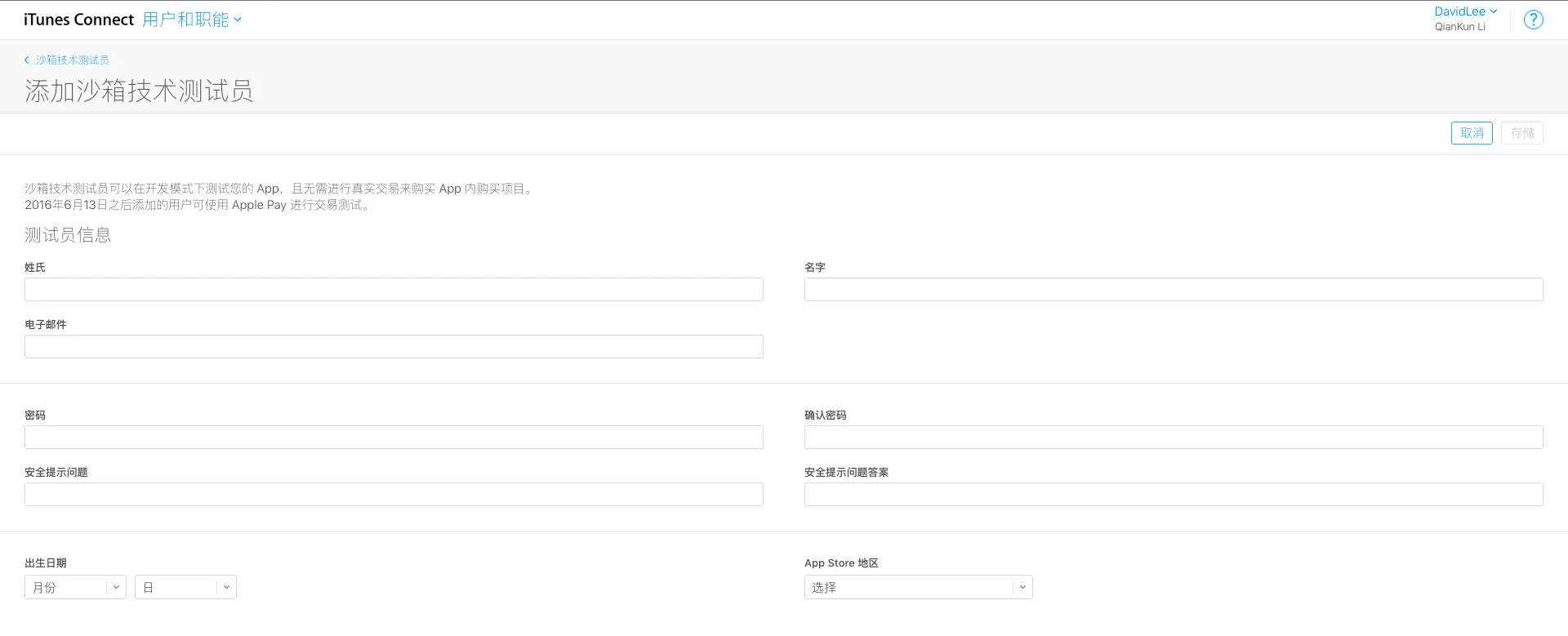Click the 取消 button
Screen dimensions: 1568x636
[x=1472, y=133]
